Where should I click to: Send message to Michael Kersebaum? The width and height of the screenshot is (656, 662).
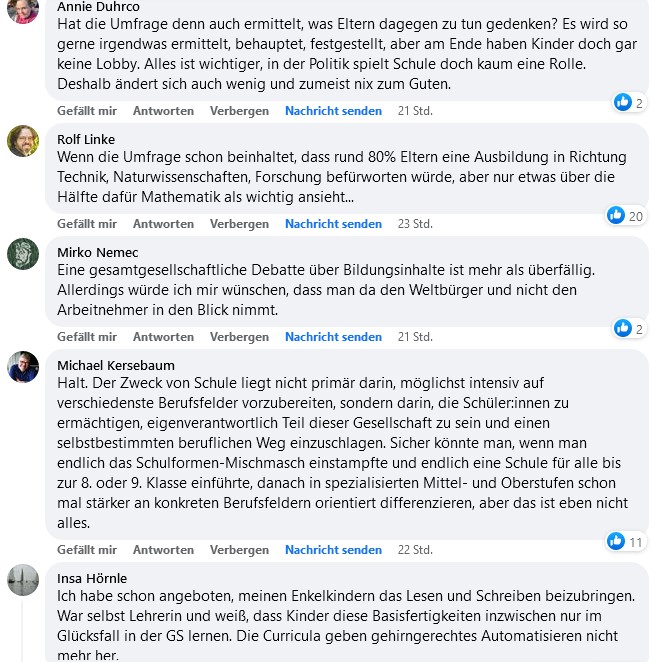tap(333, 550)
